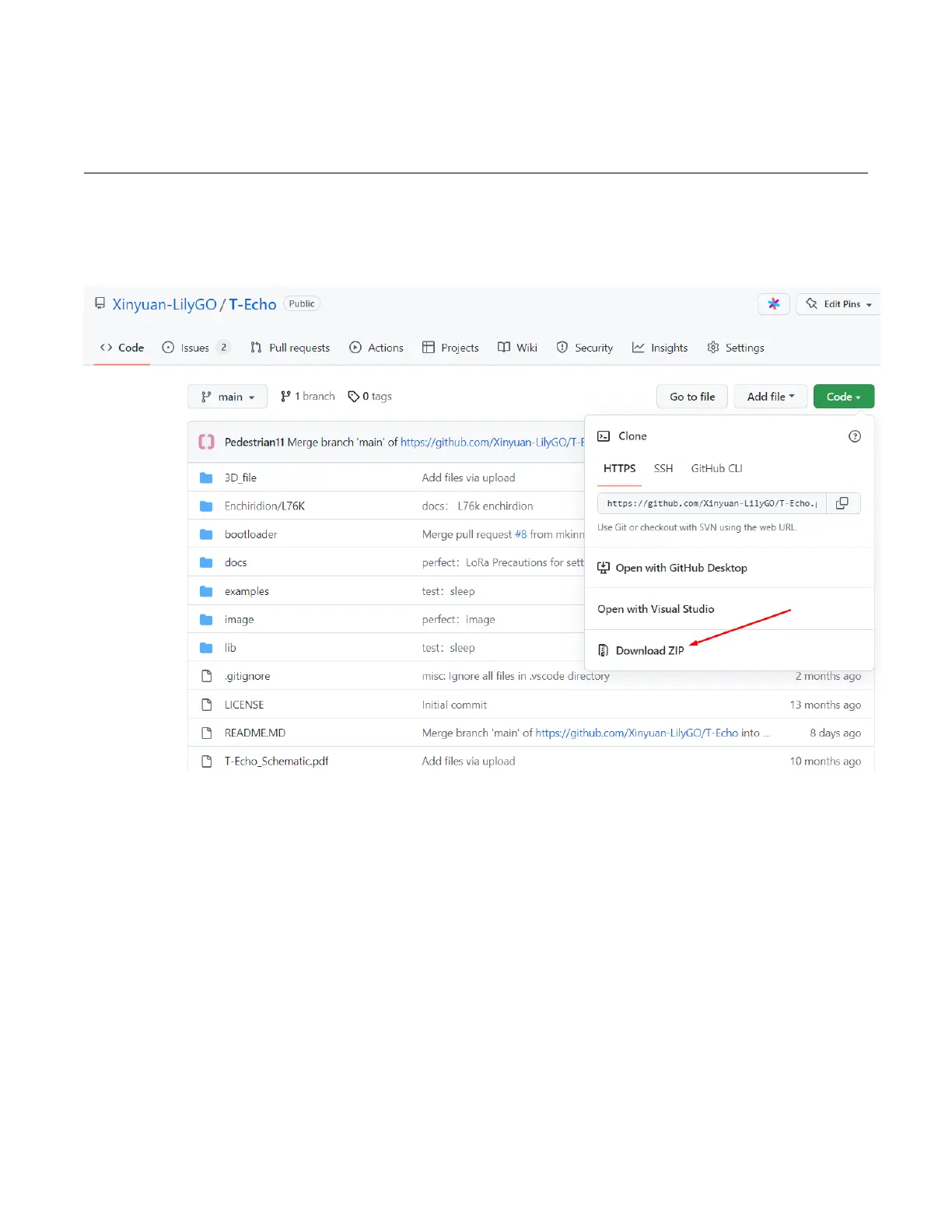Image resolution: width=952 pixels, height=1232 pixels.
Task: Open the main branch dropdown
Action: [x=227, y=397]
